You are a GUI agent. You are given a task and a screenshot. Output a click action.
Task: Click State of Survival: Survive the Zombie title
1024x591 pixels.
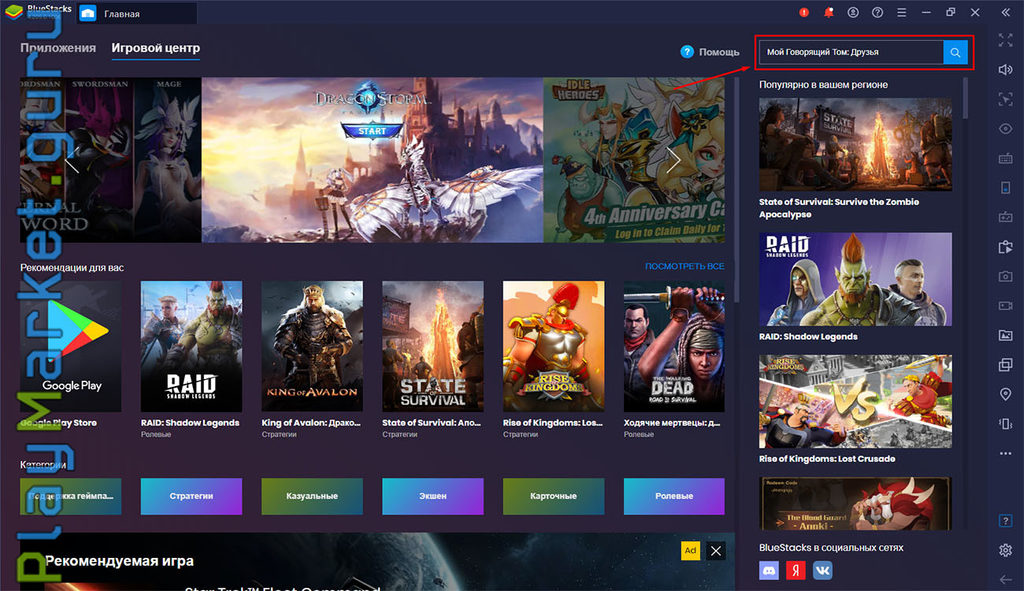coord(839,208)
